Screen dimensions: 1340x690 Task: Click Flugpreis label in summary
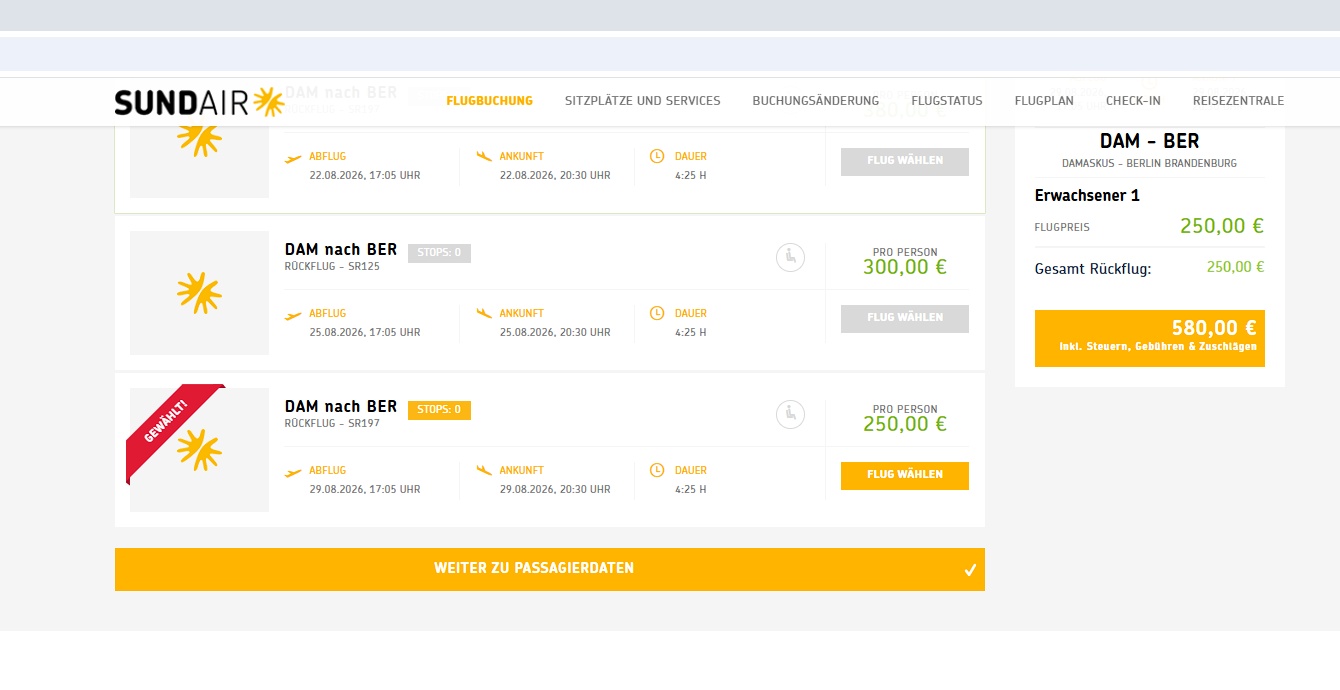[x=1062, y=228]
